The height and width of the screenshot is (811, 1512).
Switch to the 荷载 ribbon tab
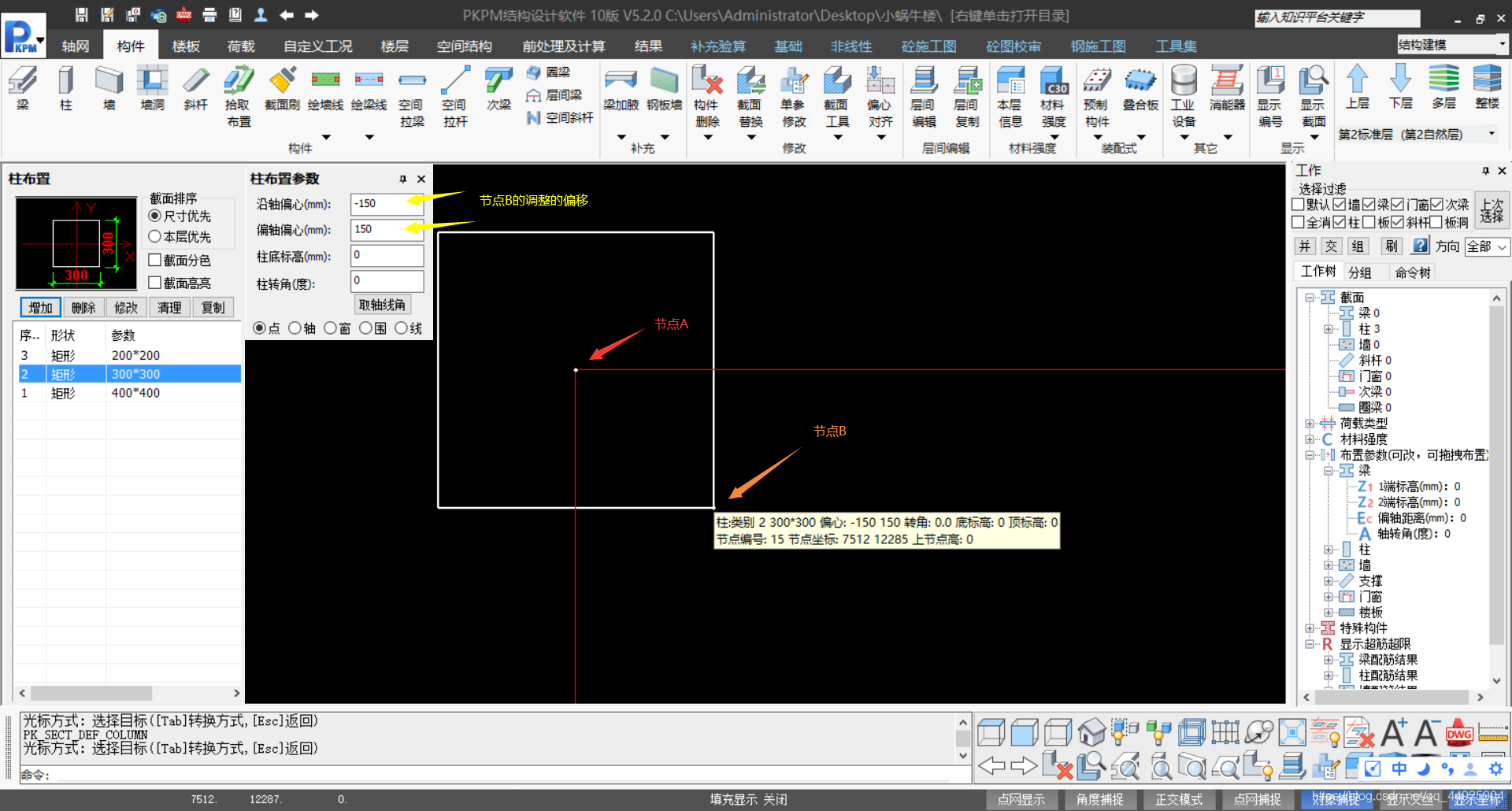pyautogui.click(x=241, y=46)
